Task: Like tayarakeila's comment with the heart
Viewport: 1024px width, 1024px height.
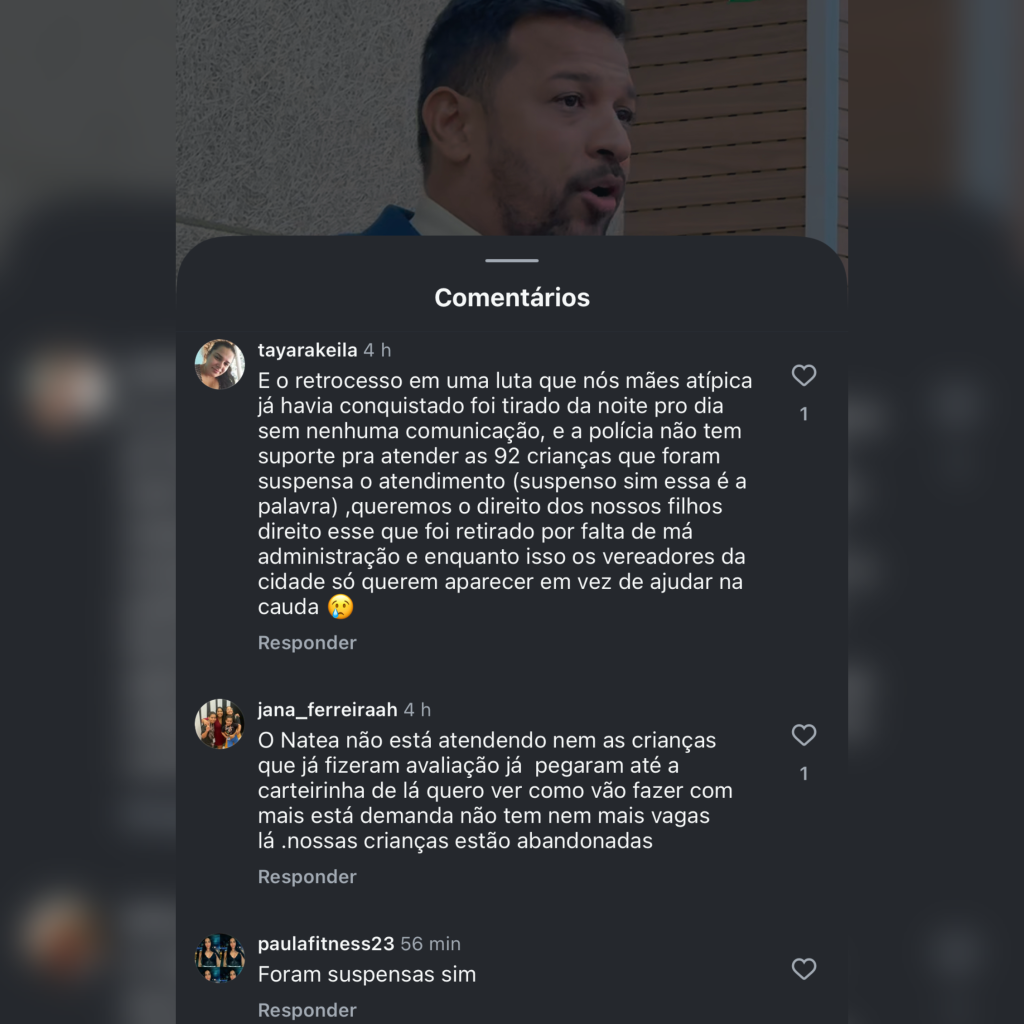Action: pos(804,376)
